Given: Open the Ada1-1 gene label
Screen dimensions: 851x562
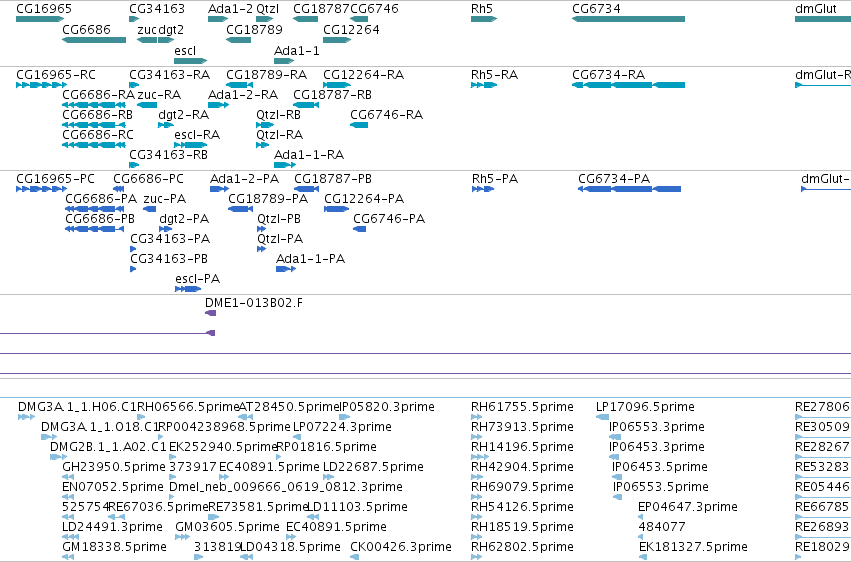Looking at the screenshot, I should click(297, 50).
